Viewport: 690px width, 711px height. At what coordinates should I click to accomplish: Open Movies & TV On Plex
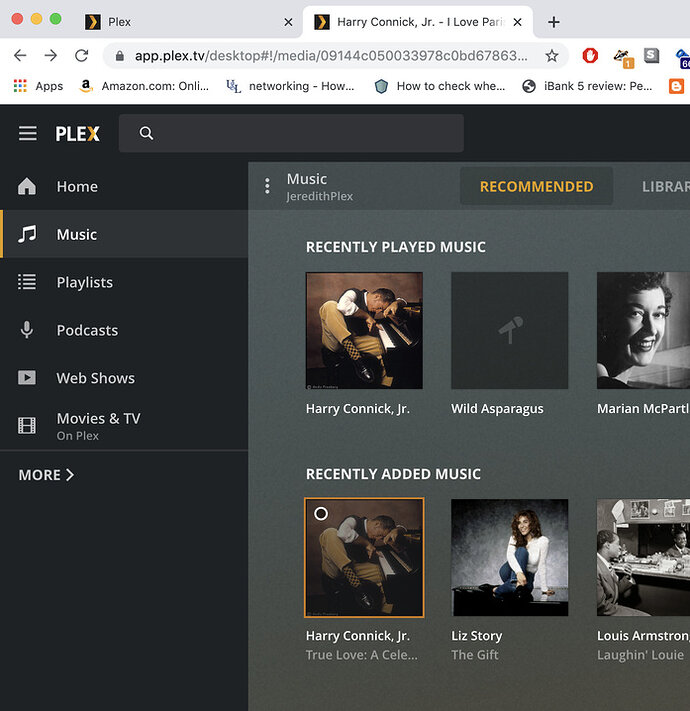124,426
